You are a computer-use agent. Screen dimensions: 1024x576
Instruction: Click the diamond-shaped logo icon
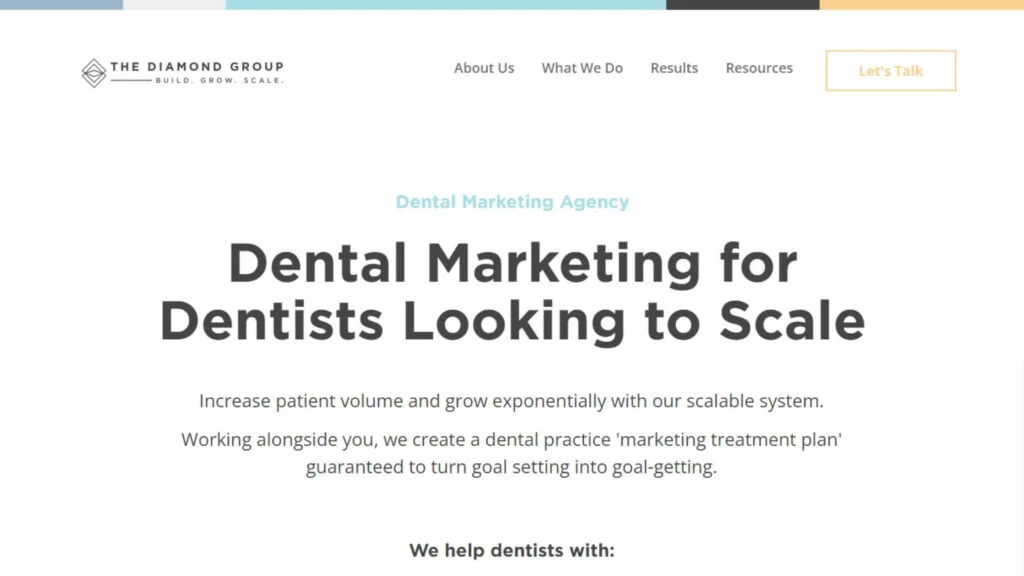94,73
